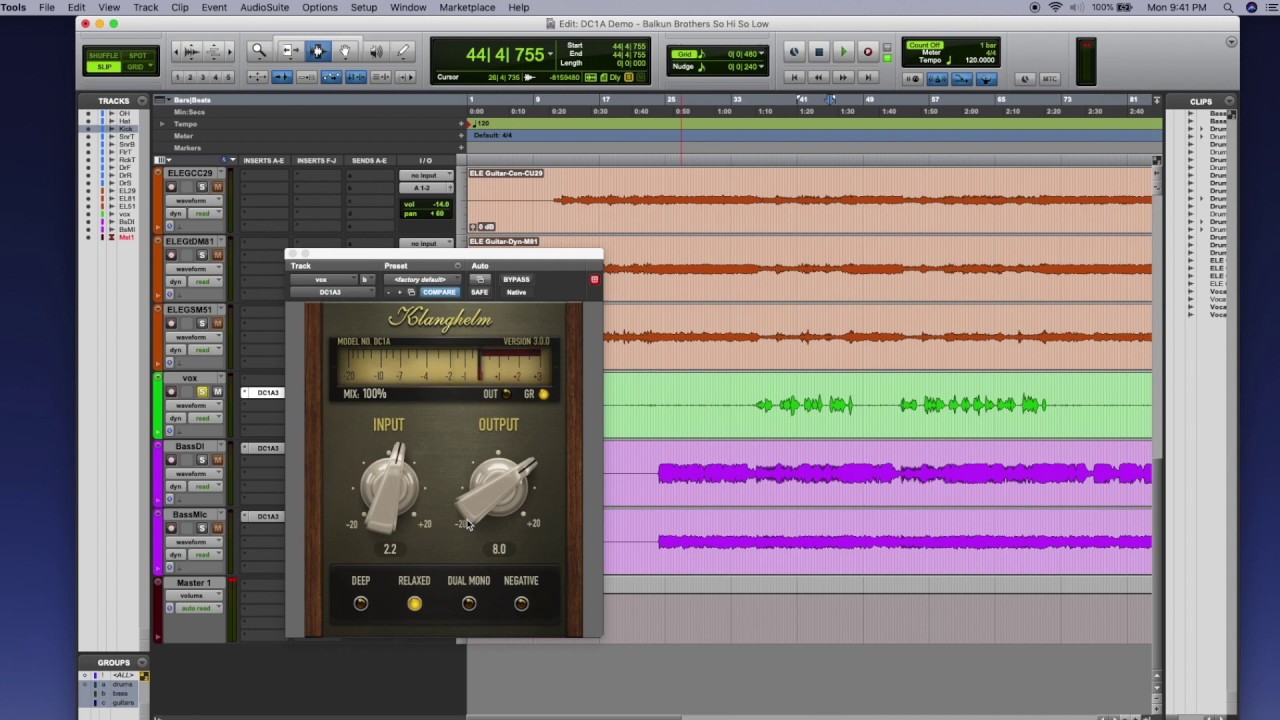Enable NEGATIVE mode on the compressor
1280x720 pixels.
click(x=521, y=603)
